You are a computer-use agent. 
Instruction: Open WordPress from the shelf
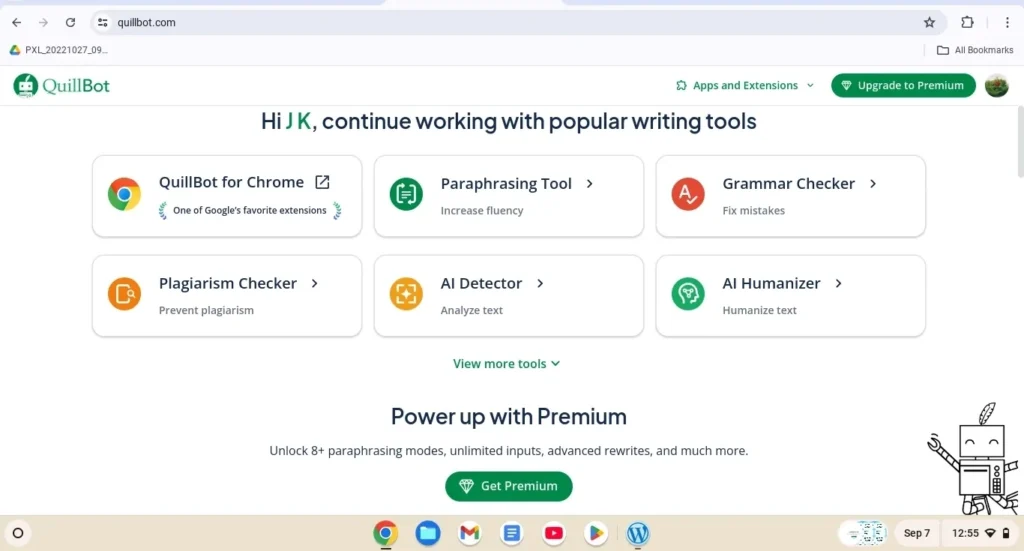[x=637, y=533]
